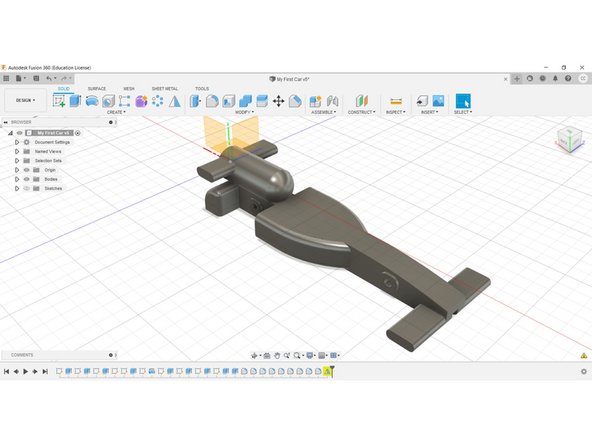Click the Look At camera icon
592x444 pixels.
pos(267,355)
